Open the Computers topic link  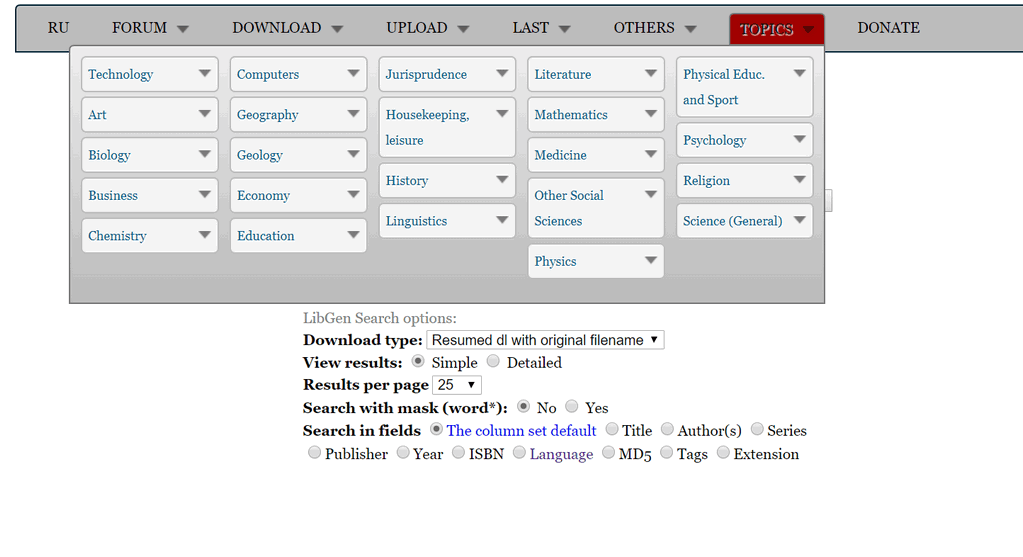point(268,74)
